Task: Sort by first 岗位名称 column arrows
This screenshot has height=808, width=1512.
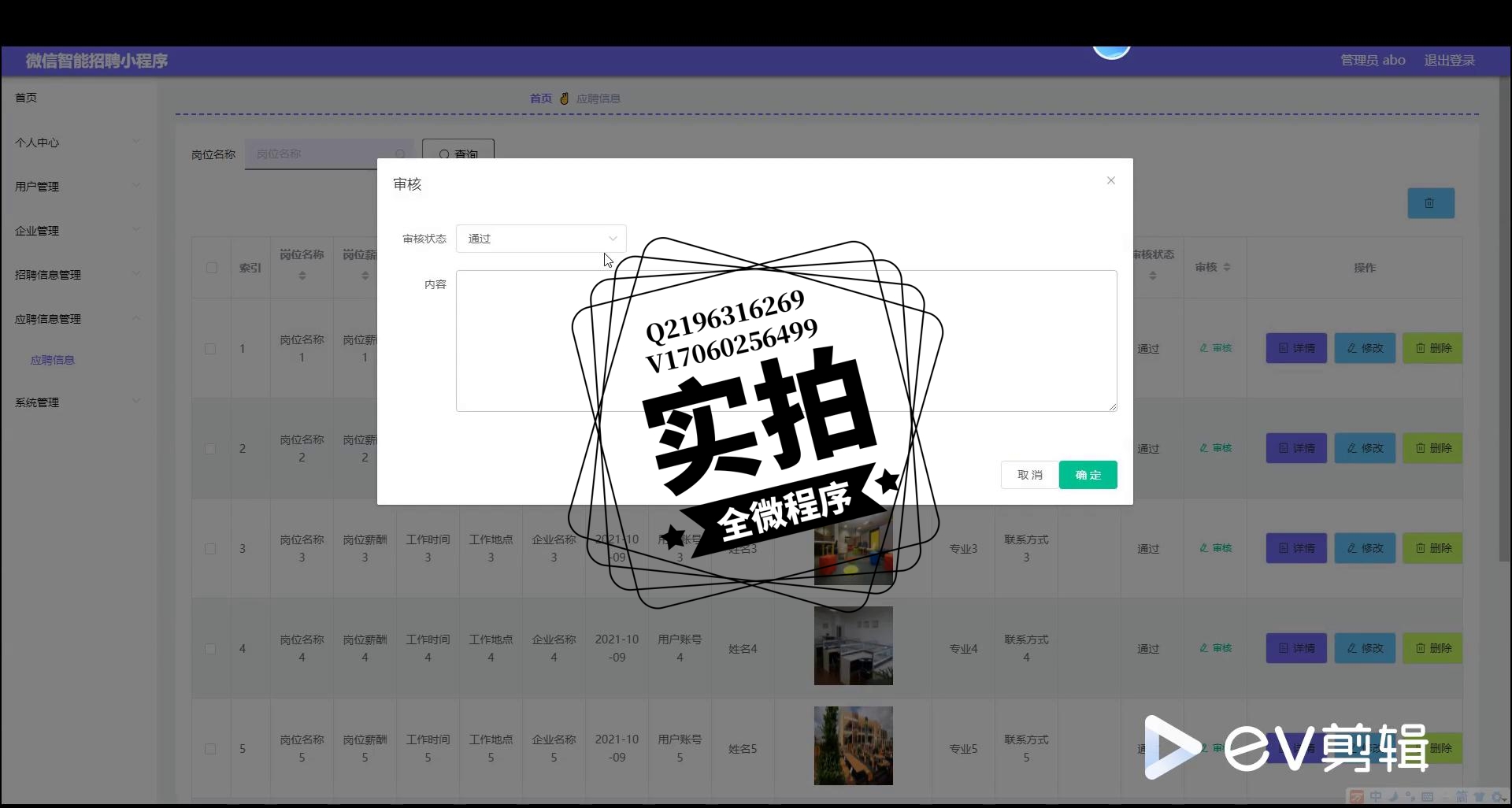Action: [302, 276]
